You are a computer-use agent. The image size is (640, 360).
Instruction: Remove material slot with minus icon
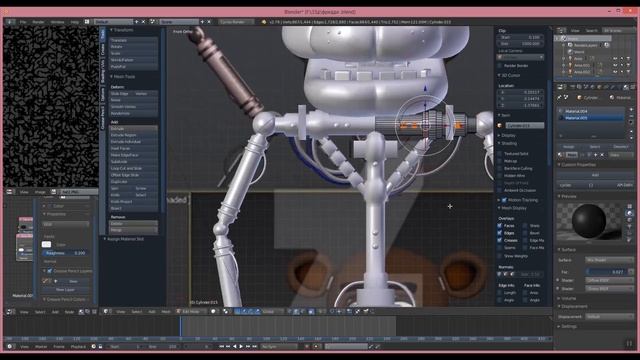click(631, 116)
